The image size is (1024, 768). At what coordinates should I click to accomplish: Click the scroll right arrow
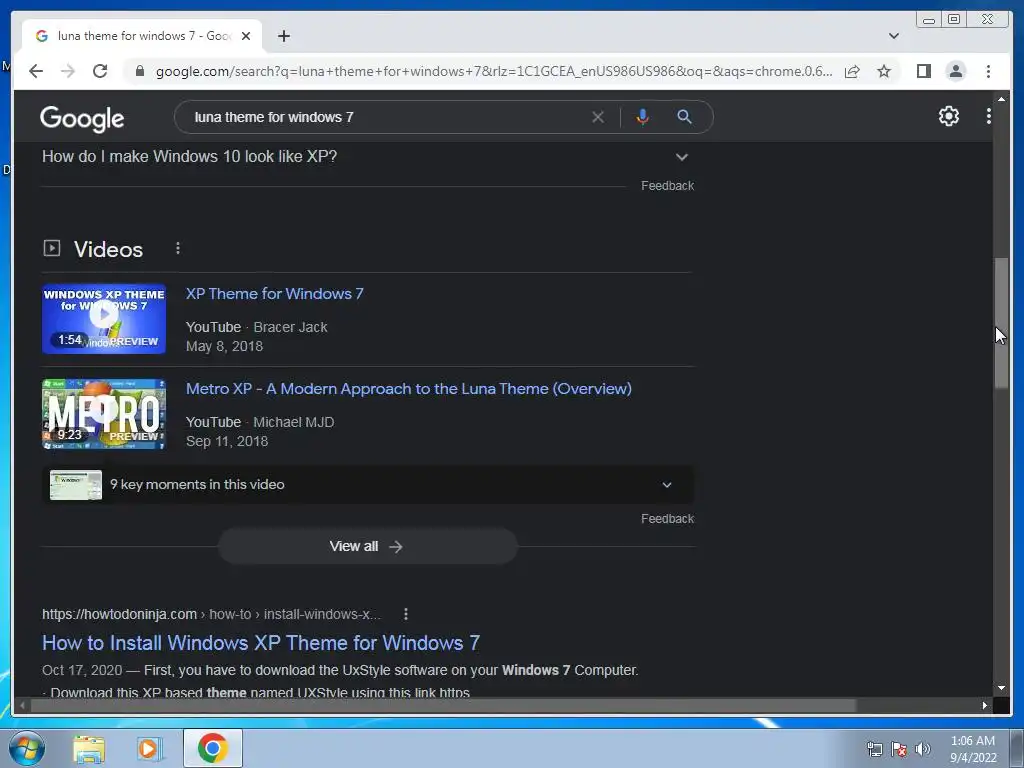coord(985,705)
